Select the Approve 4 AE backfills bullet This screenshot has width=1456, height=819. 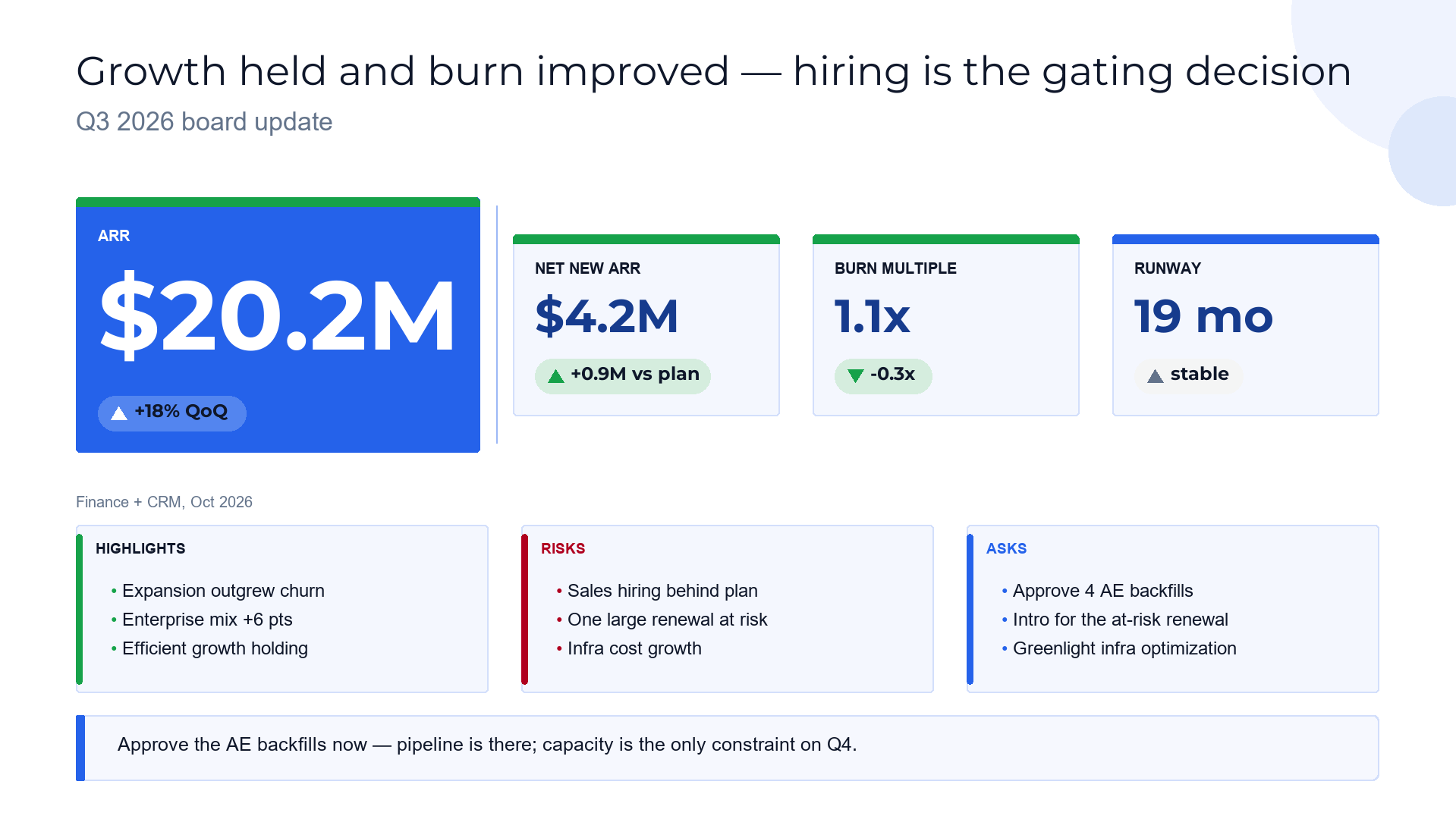pos(1102,591)
